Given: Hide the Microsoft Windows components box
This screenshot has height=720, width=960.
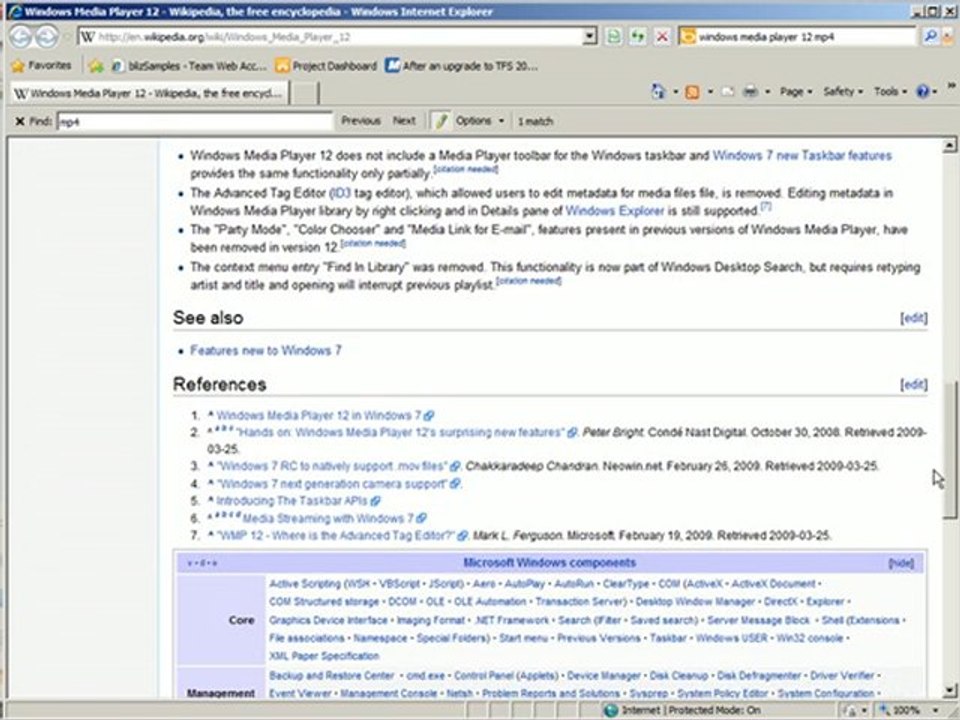Looking at the screenshot, I should tap(901, 563).
